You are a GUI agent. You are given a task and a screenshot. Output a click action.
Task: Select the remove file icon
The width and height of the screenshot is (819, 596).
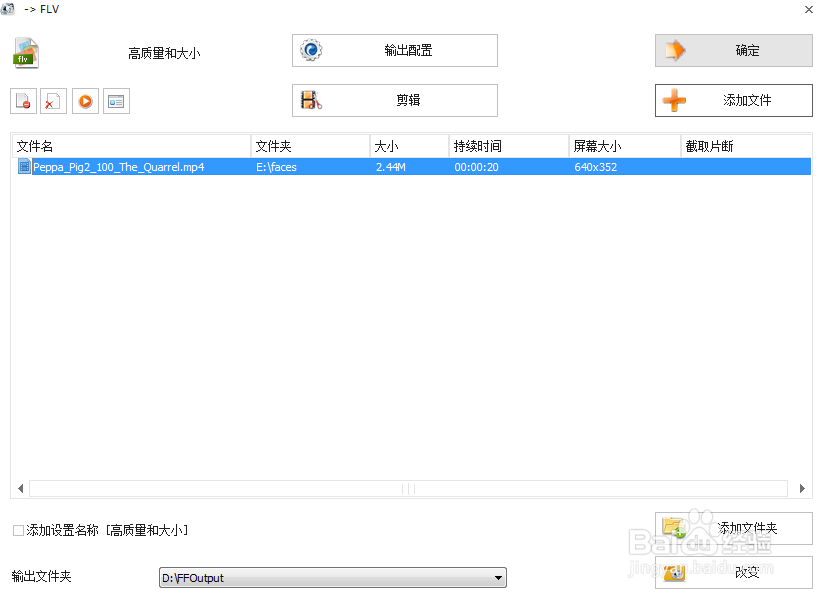click(22, 100)
